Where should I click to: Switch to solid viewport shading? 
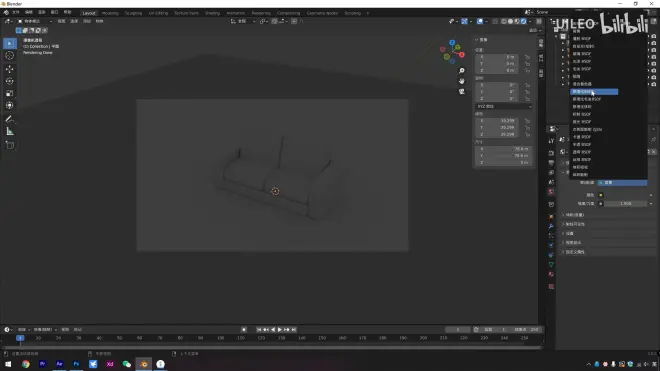coord(511,21)
